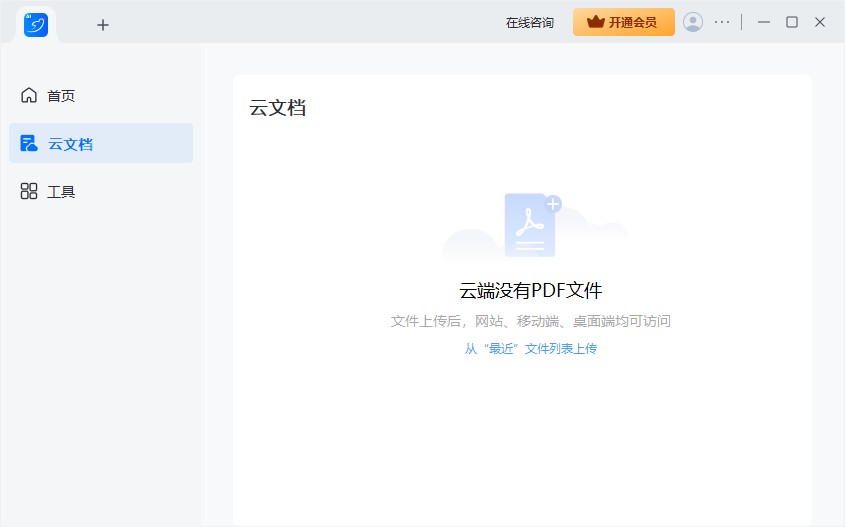This screenshot has width=845, height=527.
Task: Click the 云文档 page heading
Action: (278, 108)
